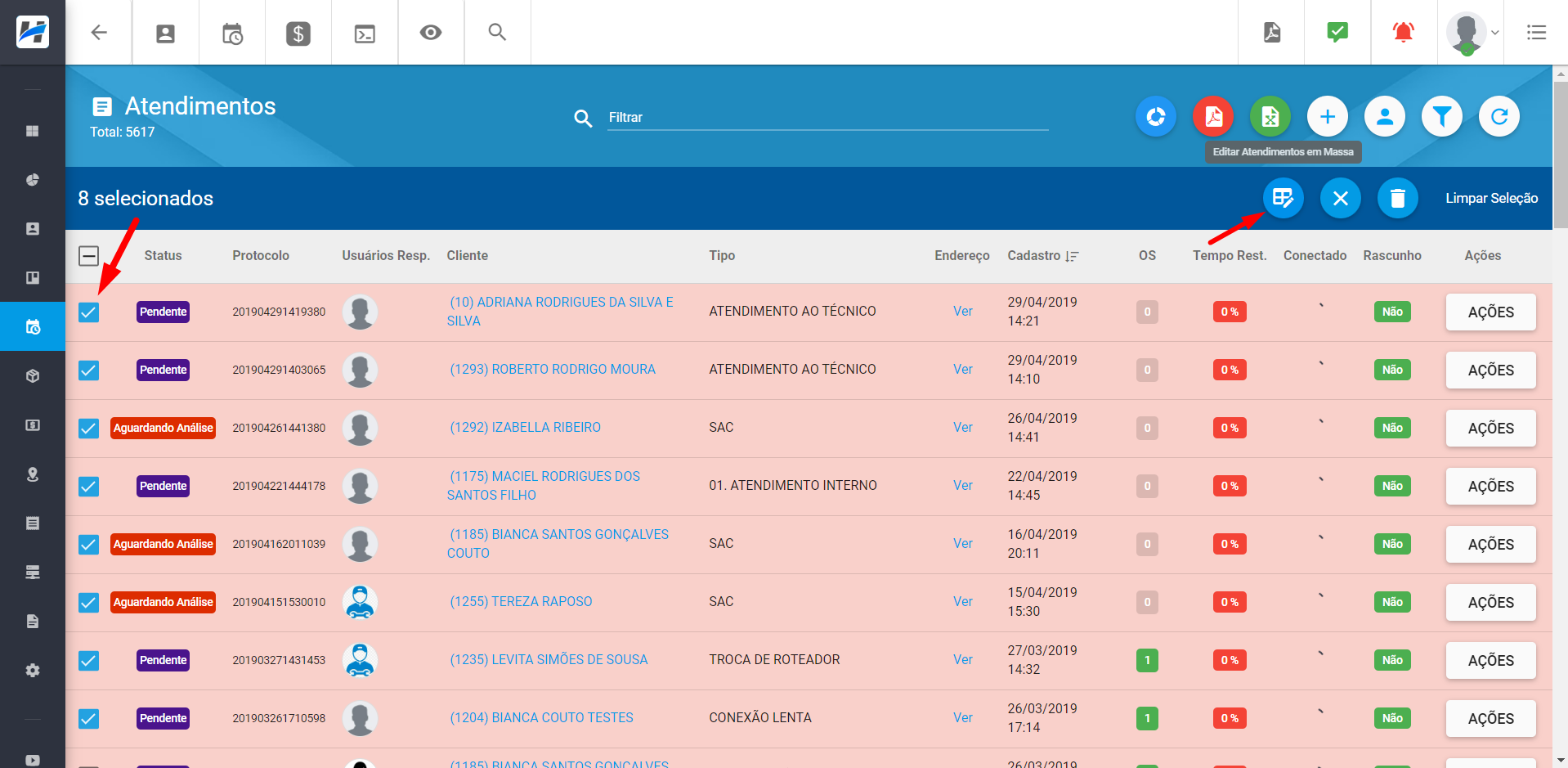Click the X round button in selection bar
Screen dimensions: 1568x768
tap(1341, 198)
